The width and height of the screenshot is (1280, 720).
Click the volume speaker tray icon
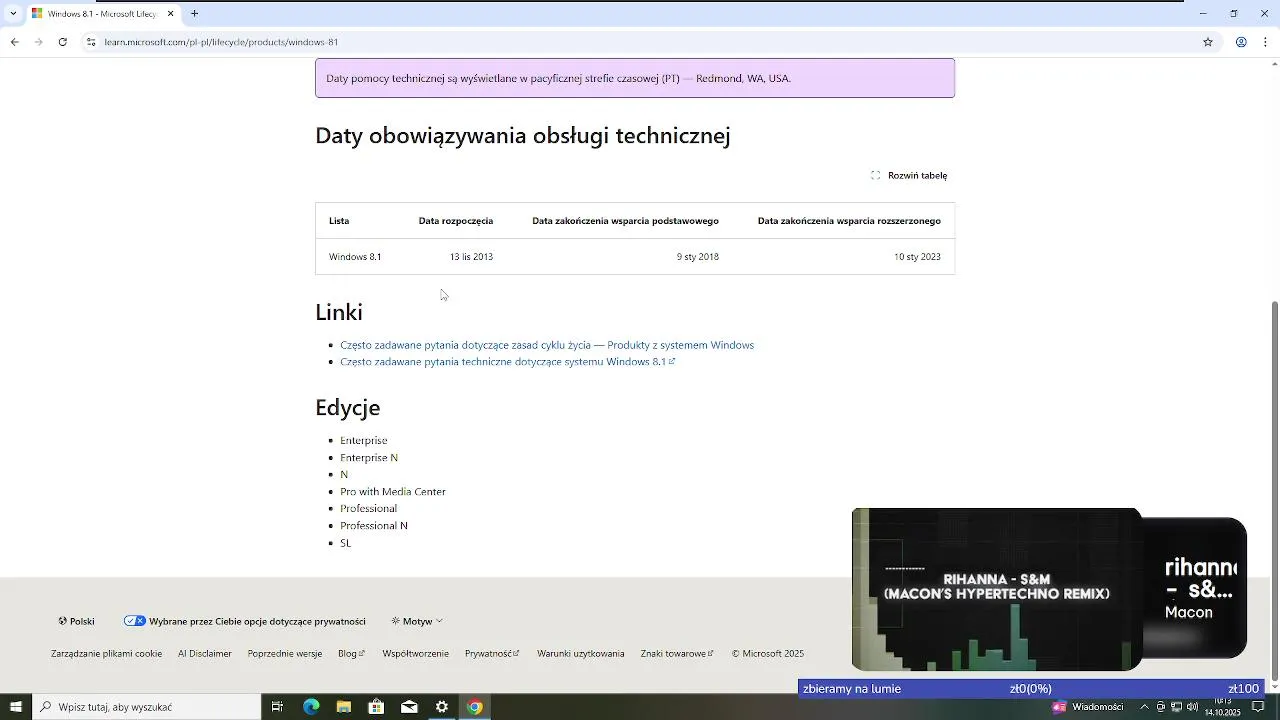point(1193,707)
